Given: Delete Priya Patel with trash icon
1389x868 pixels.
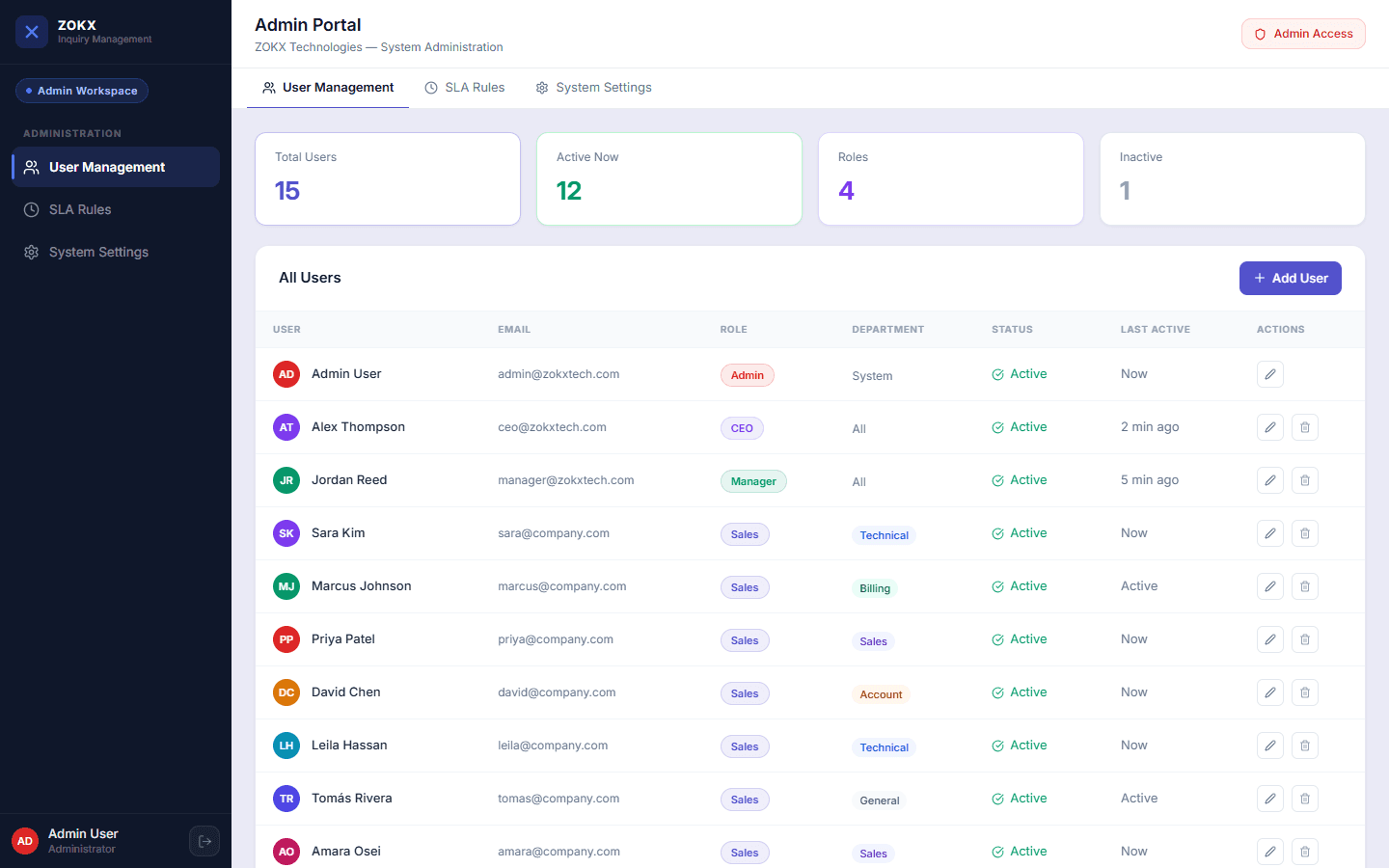Looking at the screenshot, I should (1305, 639).
